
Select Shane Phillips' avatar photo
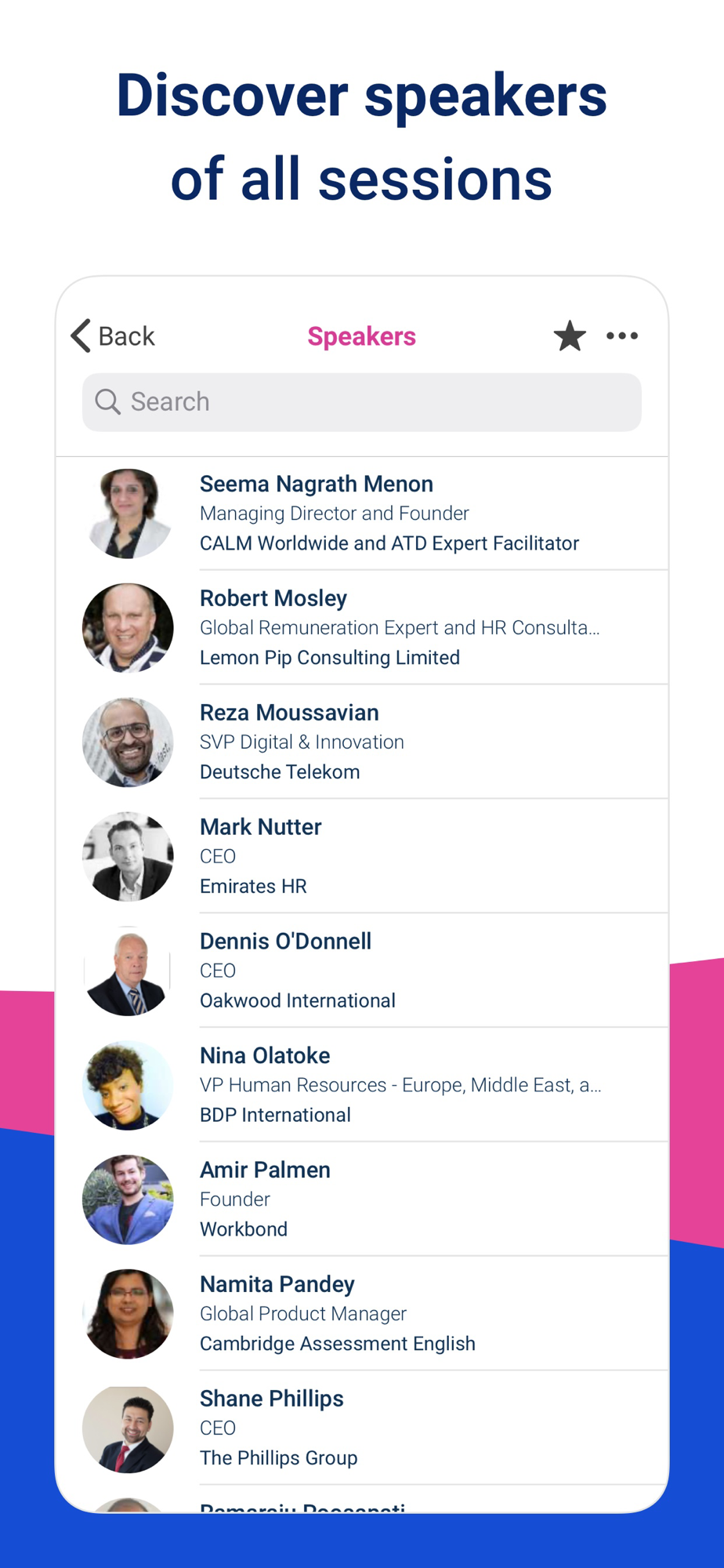tap(128, 1428)
